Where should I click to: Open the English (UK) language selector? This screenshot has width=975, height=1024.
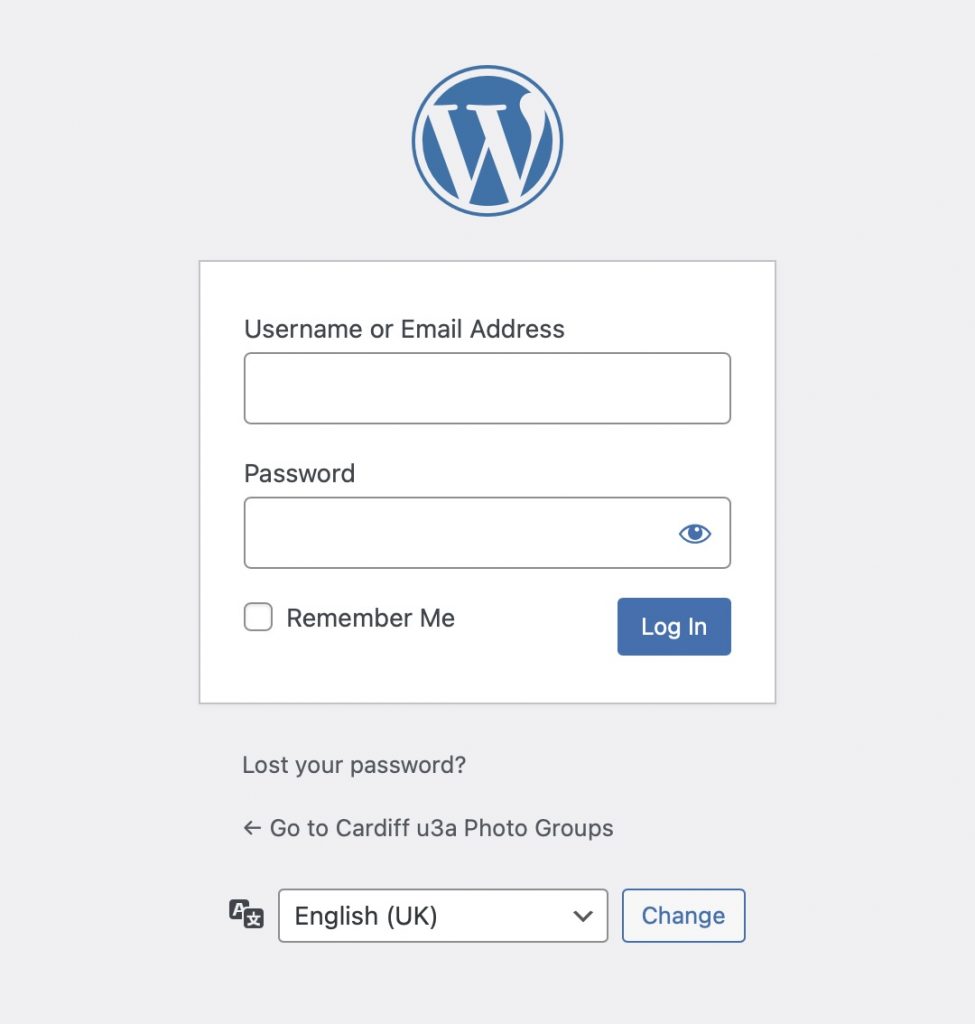tap(443, 916)
